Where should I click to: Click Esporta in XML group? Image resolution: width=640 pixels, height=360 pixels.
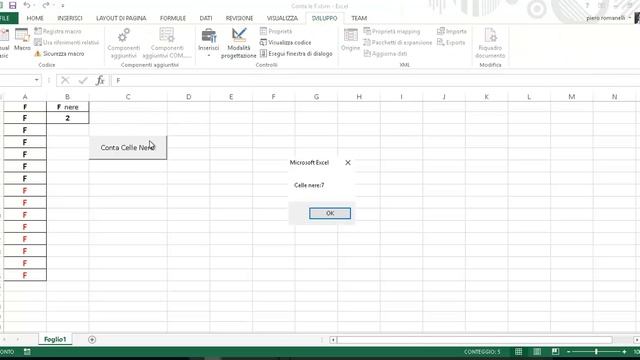pyautogui.click(x=451, y=42)
